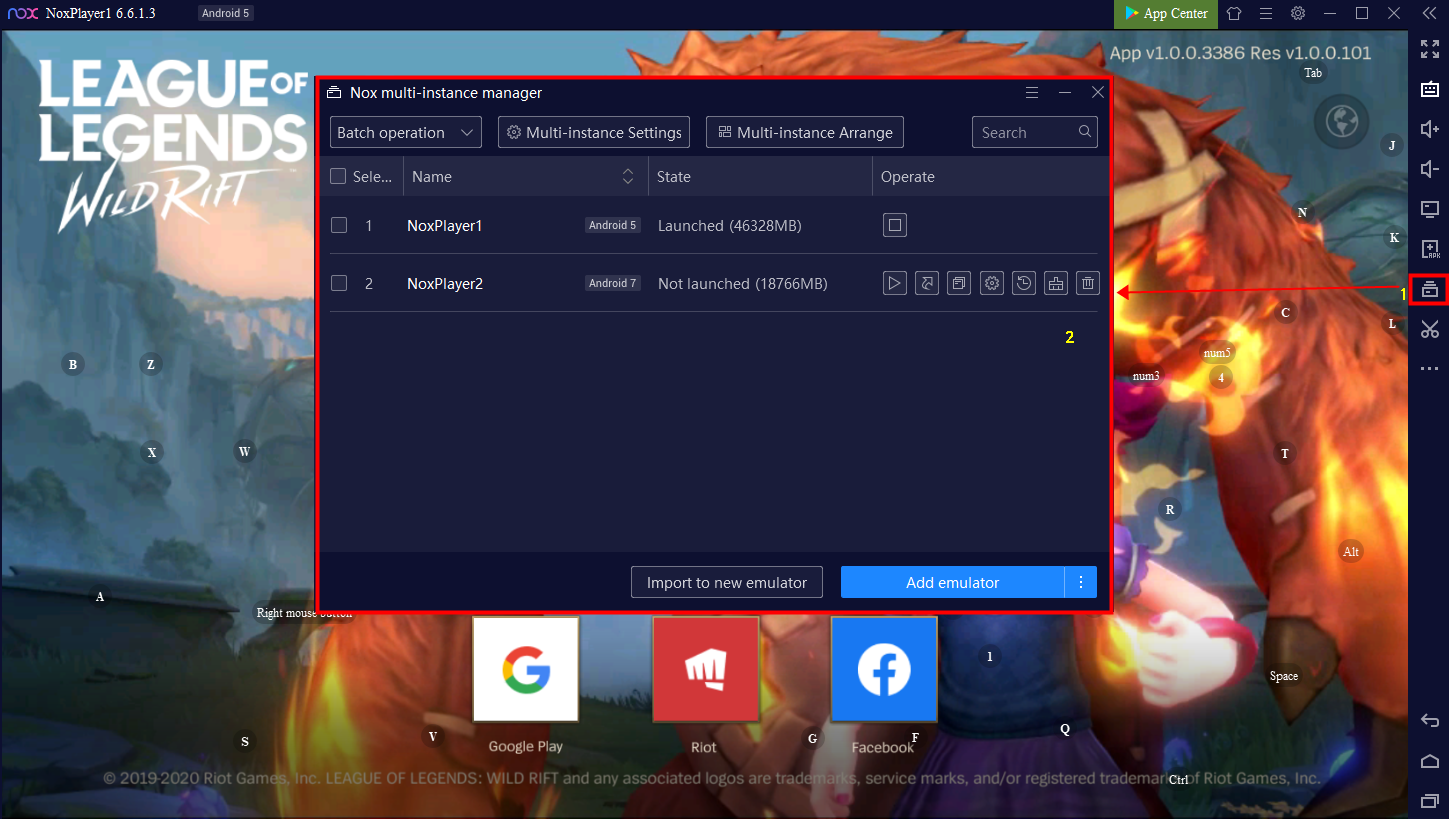Viewport: 1449px width, 819px height.
Task: Click the Android 7 badge on NoxPlayer2
Action: 613,283
